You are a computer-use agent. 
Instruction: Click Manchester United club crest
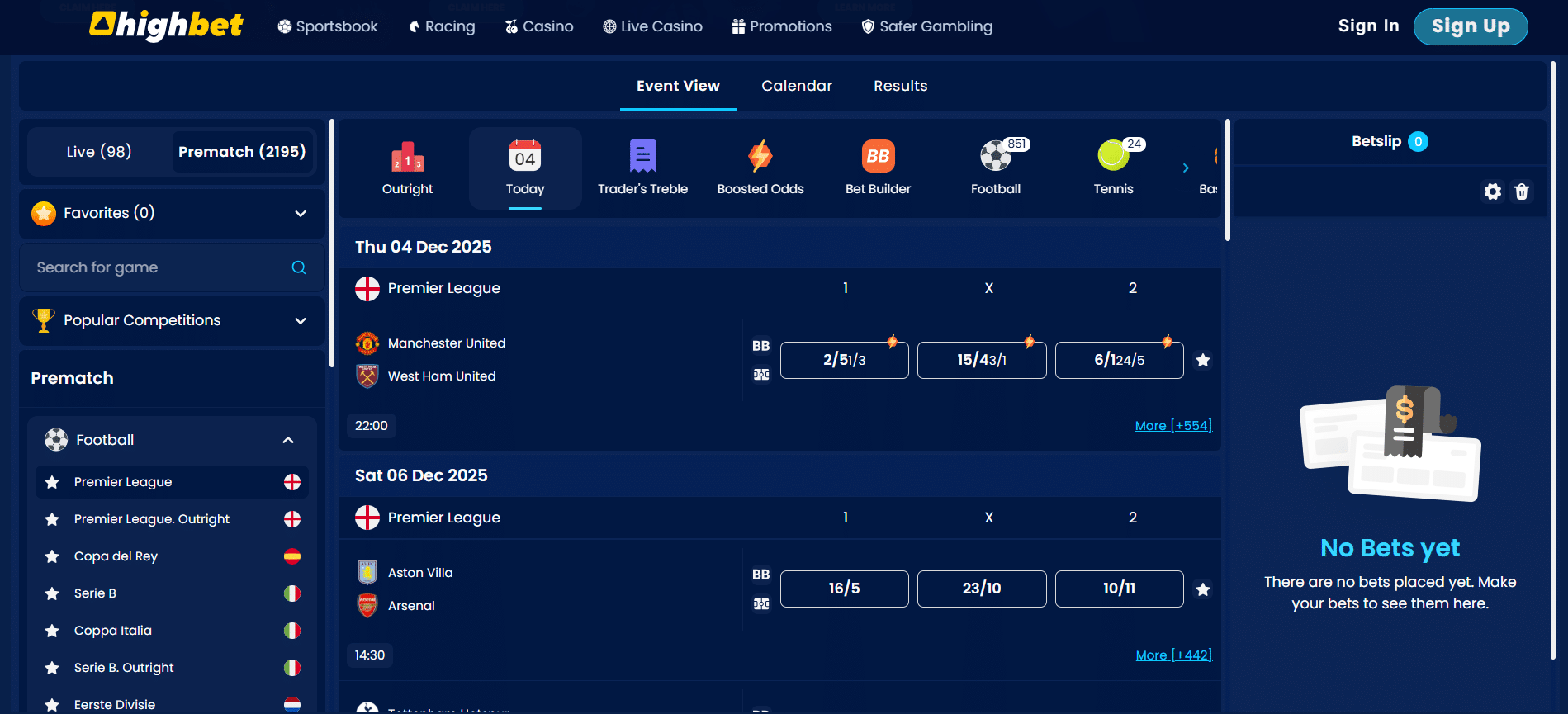tap(367, 343)
